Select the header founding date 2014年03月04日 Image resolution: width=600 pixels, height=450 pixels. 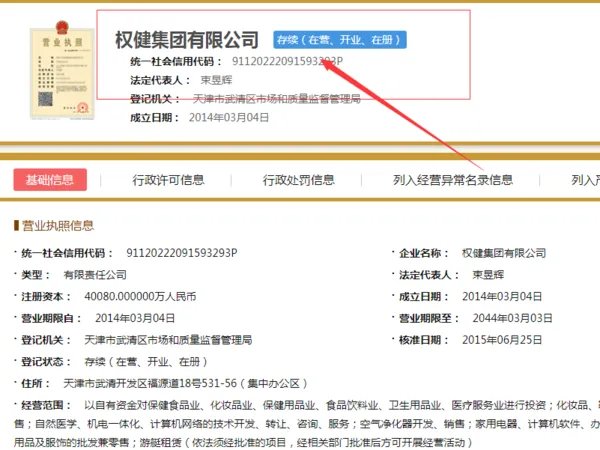click(229, 117)
